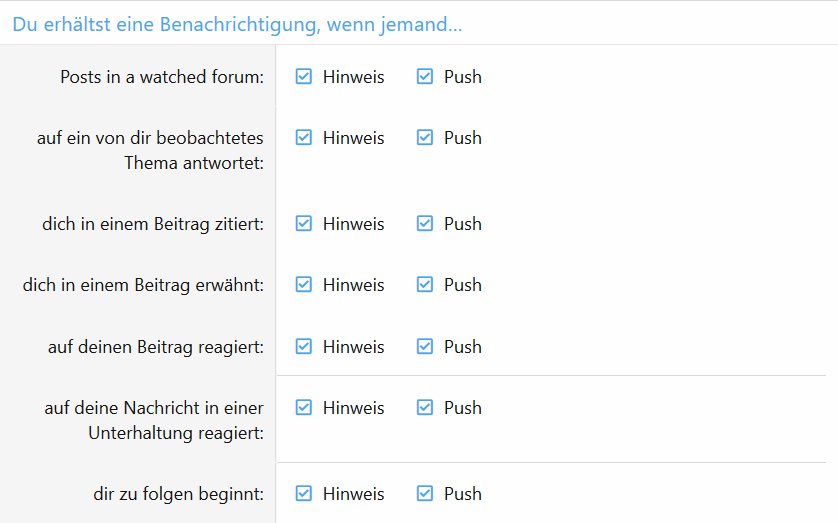This screenshot has width=838, height=523.
Task: Toggle Hinweis for Unterhaltung message reactions
Action: coord(304,408)
